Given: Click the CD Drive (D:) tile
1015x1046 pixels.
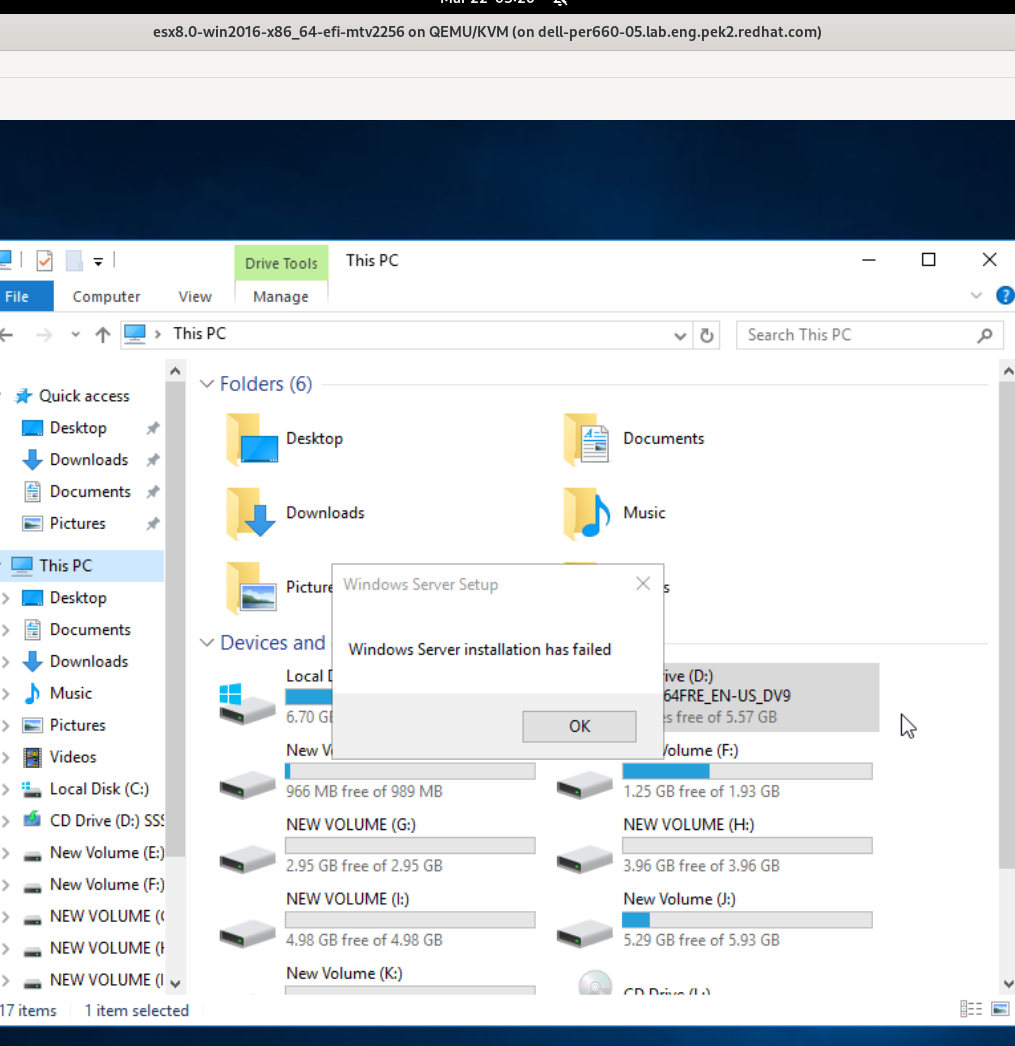Looking at the screenshot, I should 770,697.
